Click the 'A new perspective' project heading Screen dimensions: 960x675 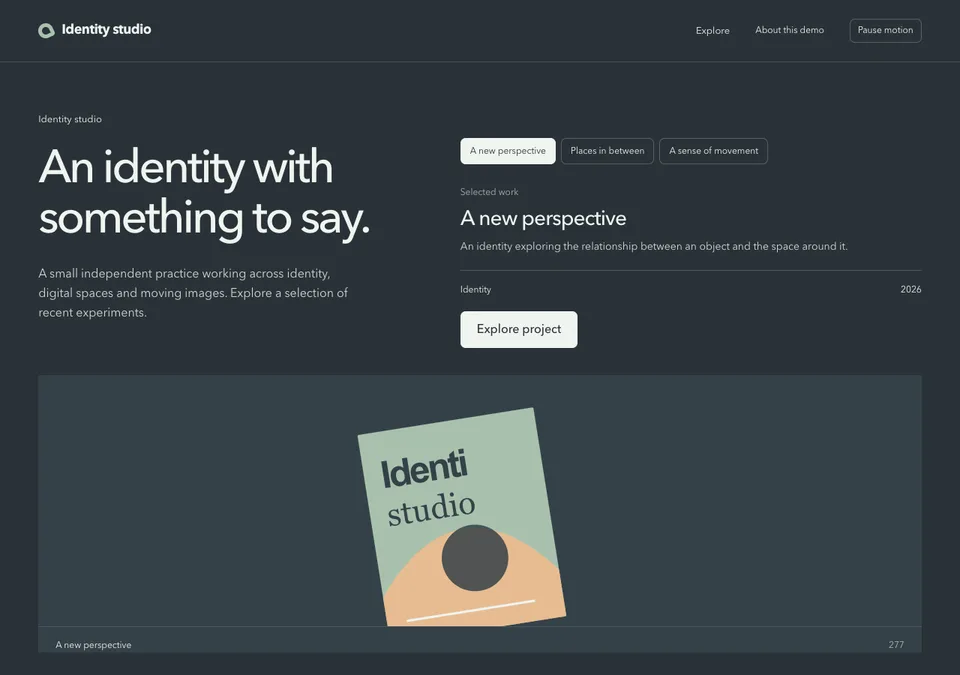(x=543, y=219)
